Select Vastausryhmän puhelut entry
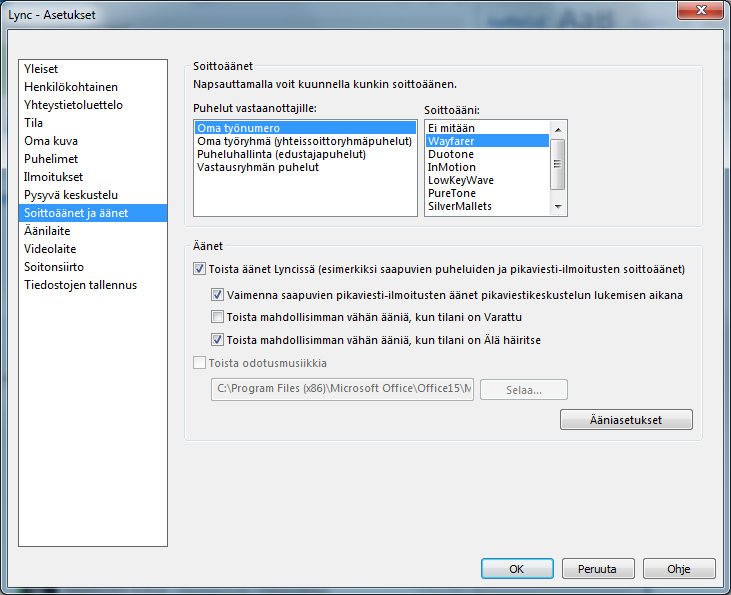 click(x=305, y=167)
